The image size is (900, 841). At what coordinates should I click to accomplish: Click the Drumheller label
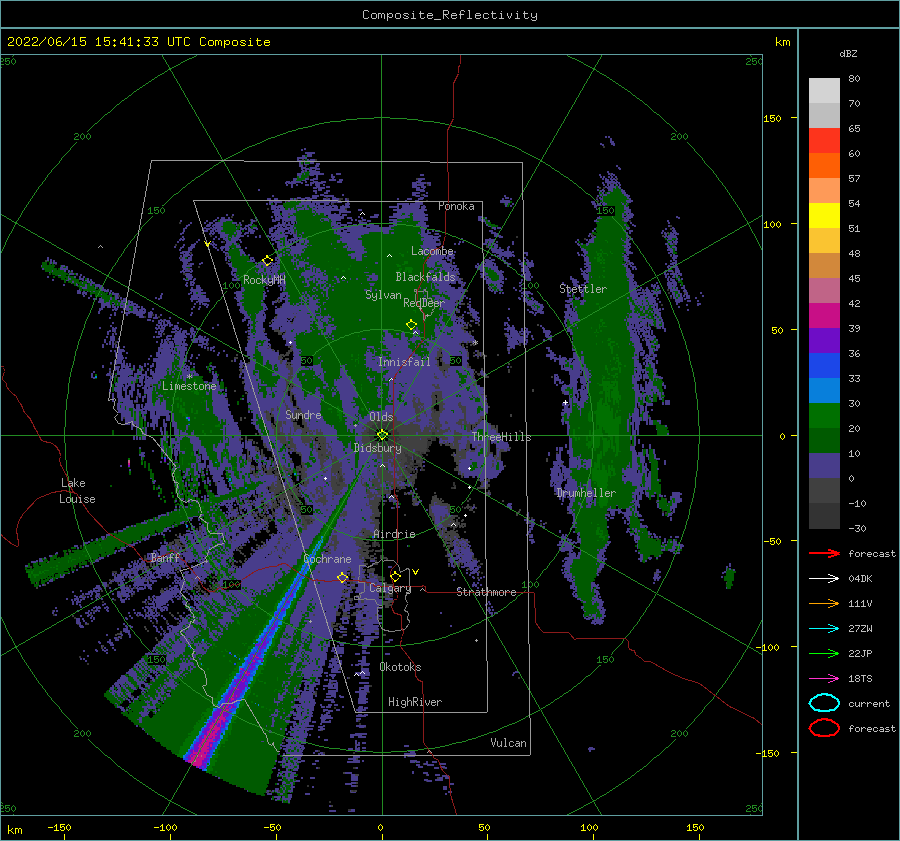pos(586,493)
